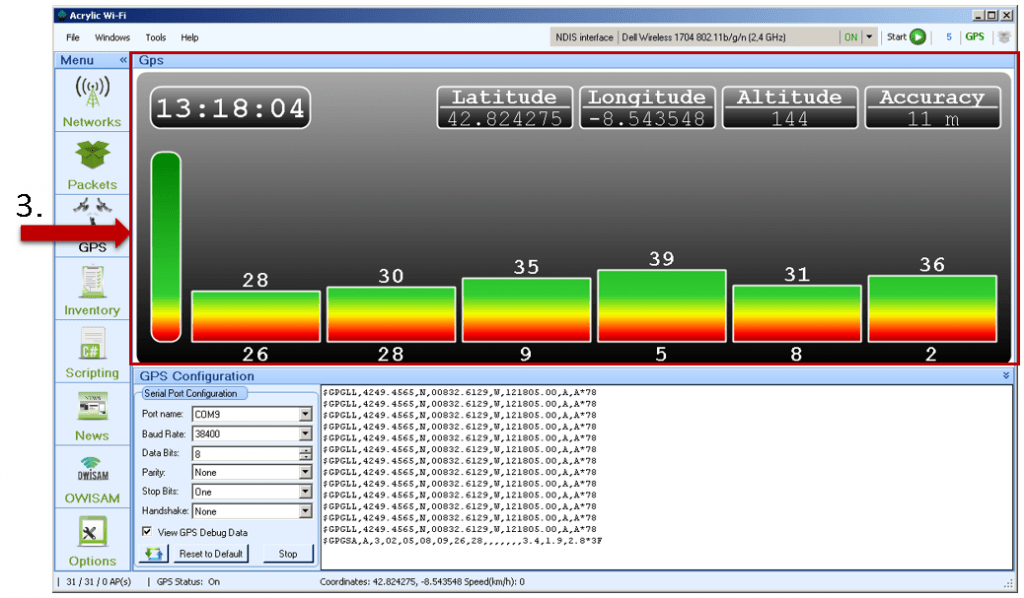Collapse the GPS Configuration panel chevron
1024x598 pixels.
coord(1006,375)
